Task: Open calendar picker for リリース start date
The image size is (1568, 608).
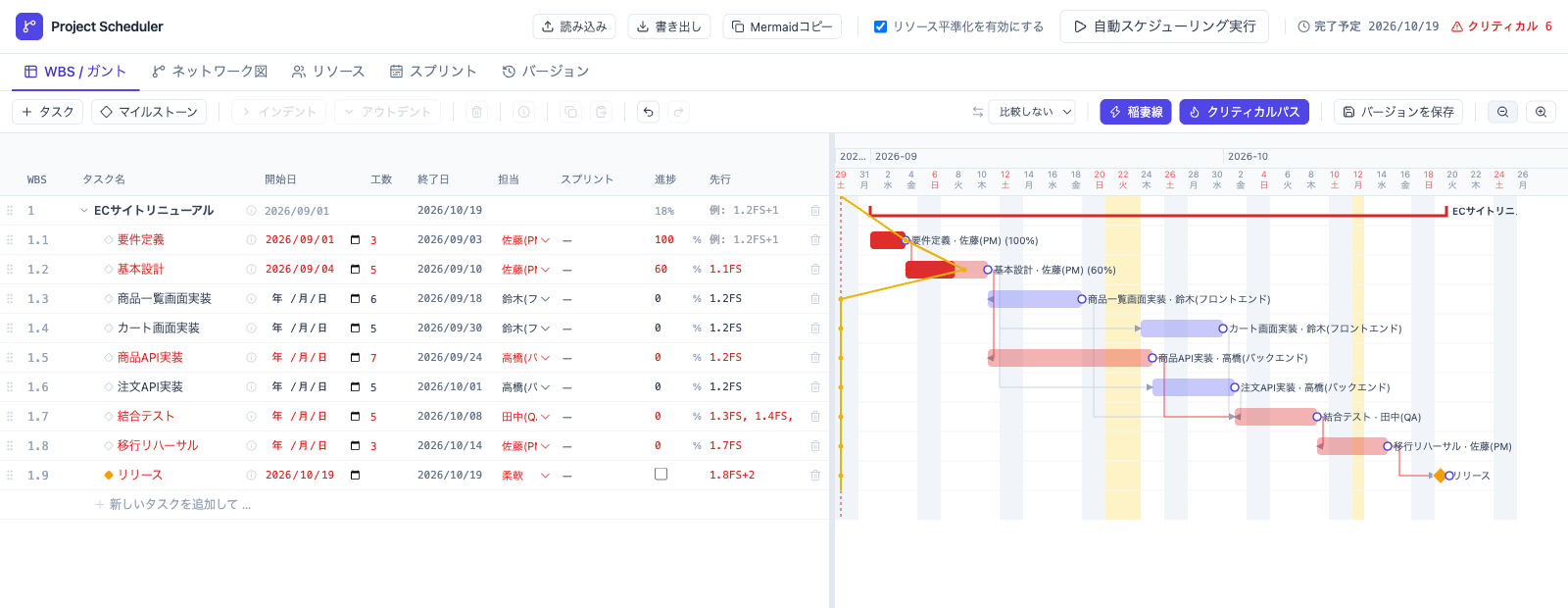Action: click(x=355, y=475)
